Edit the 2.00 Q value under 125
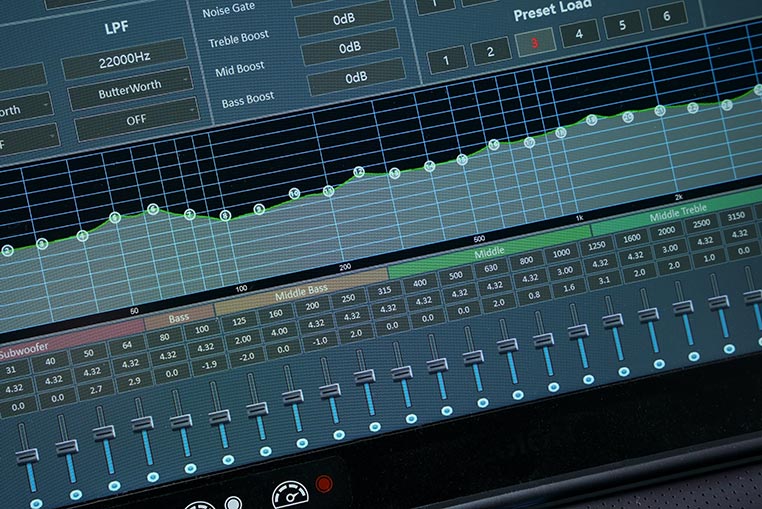Image resolution: width=762 pixels, height=509 pixels. click(x=242, y=339)
